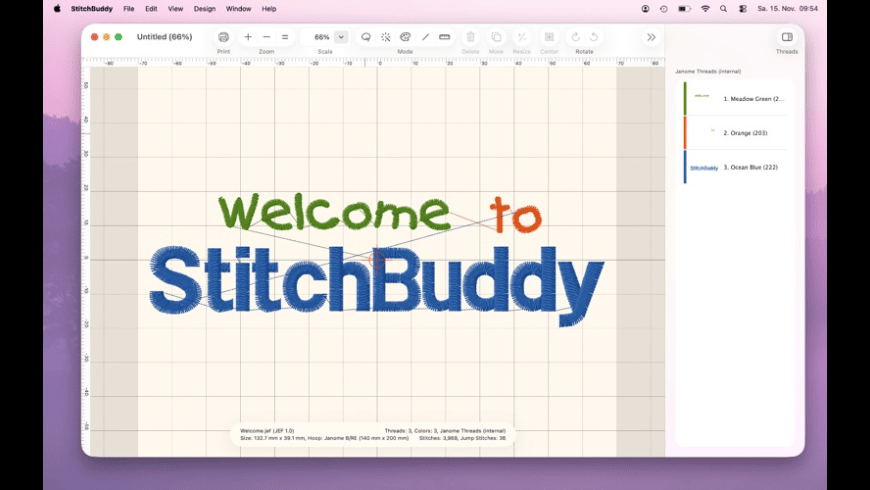Click the battery menu bar icon

pos(685,9)
